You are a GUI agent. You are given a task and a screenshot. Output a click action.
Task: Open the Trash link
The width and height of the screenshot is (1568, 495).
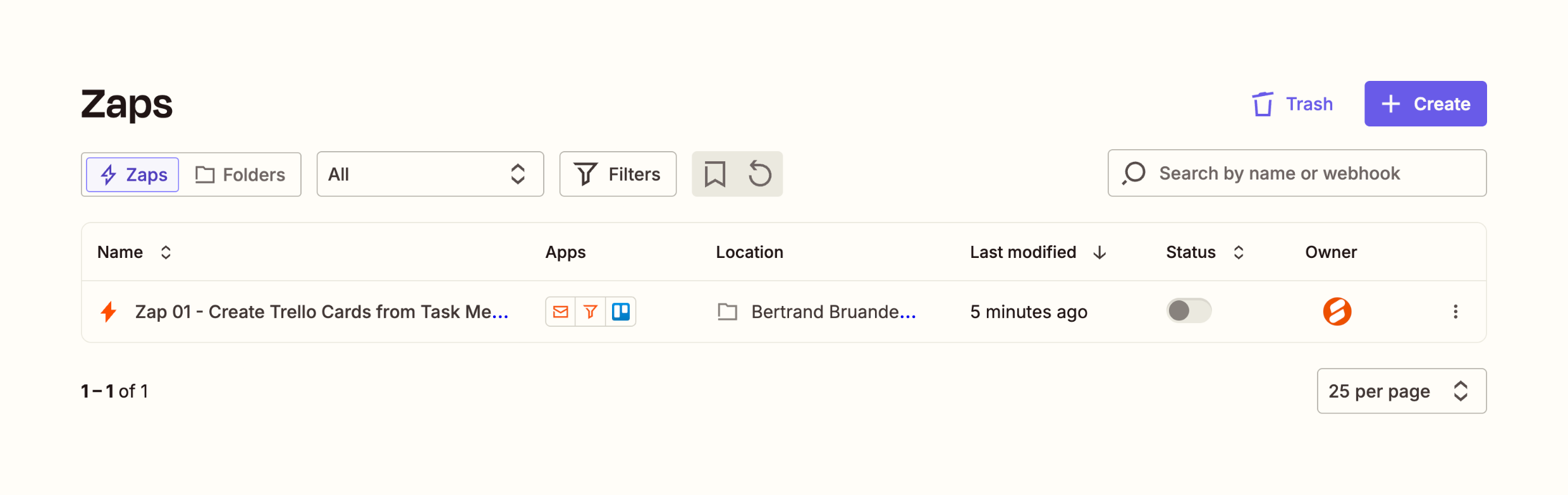click(x=1292, y=104)
